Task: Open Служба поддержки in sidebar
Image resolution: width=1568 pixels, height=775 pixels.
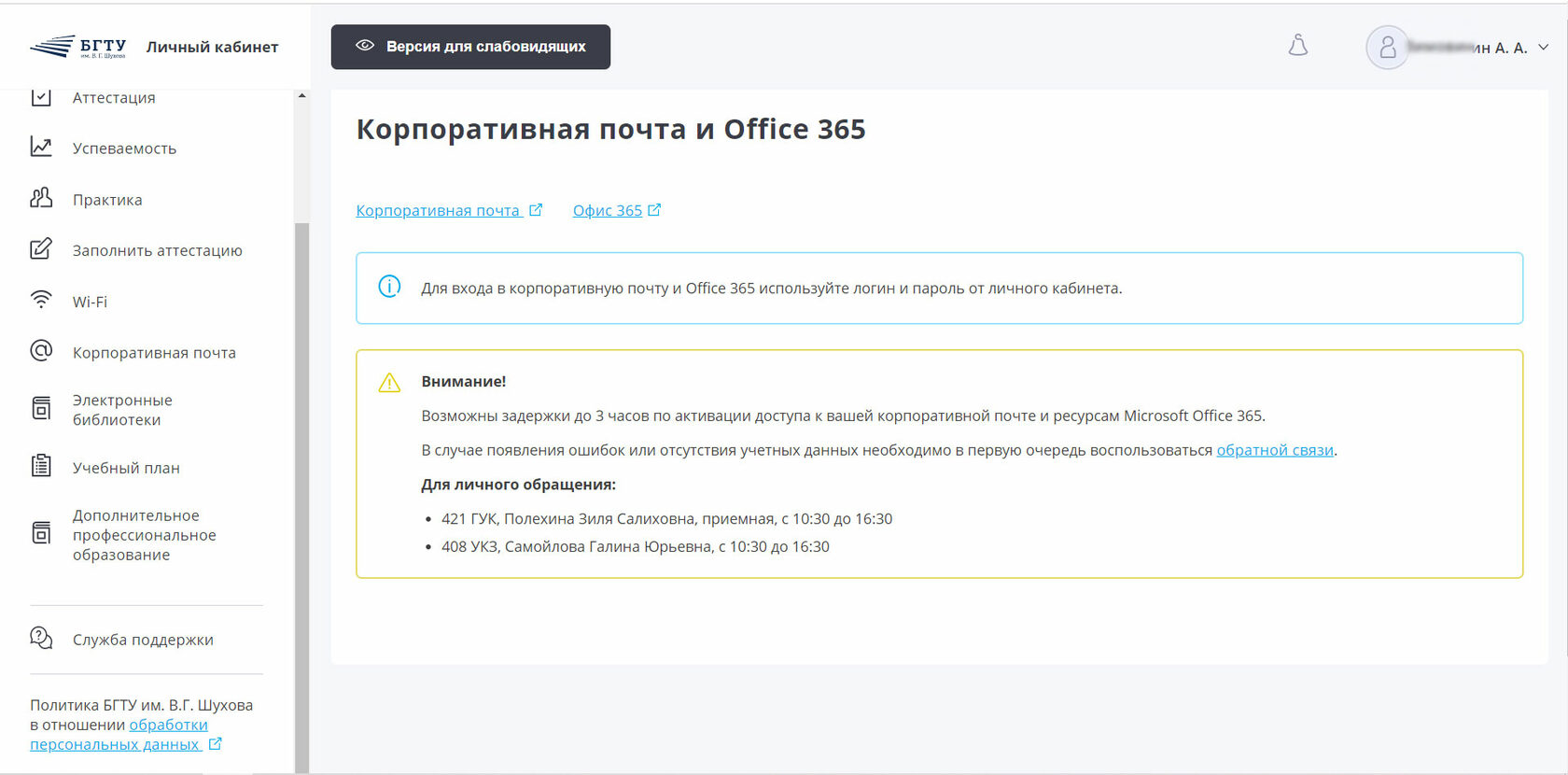Action: pos(143,640)
